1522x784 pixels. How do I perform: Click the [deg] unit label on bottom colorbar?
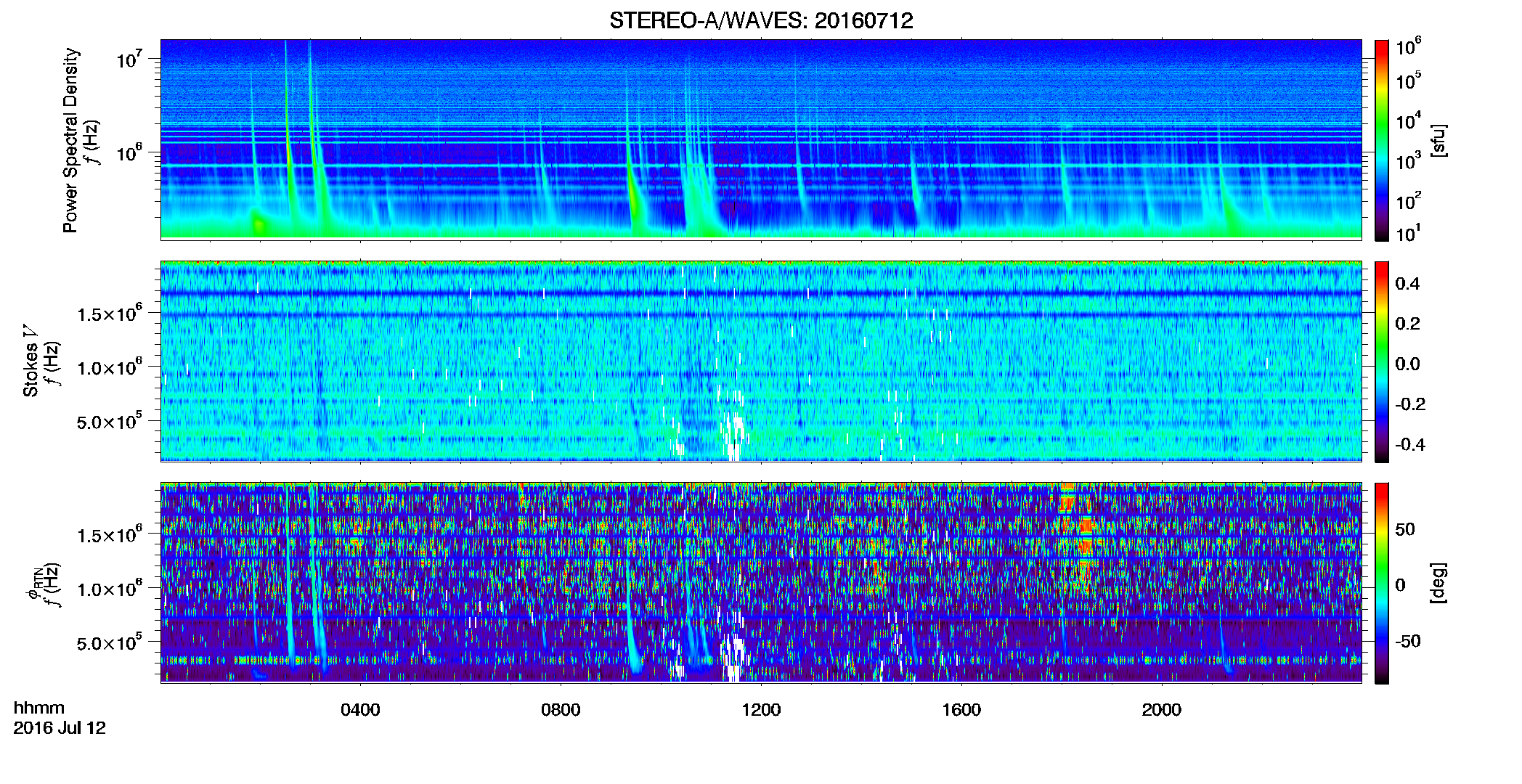click(1439, 582)
